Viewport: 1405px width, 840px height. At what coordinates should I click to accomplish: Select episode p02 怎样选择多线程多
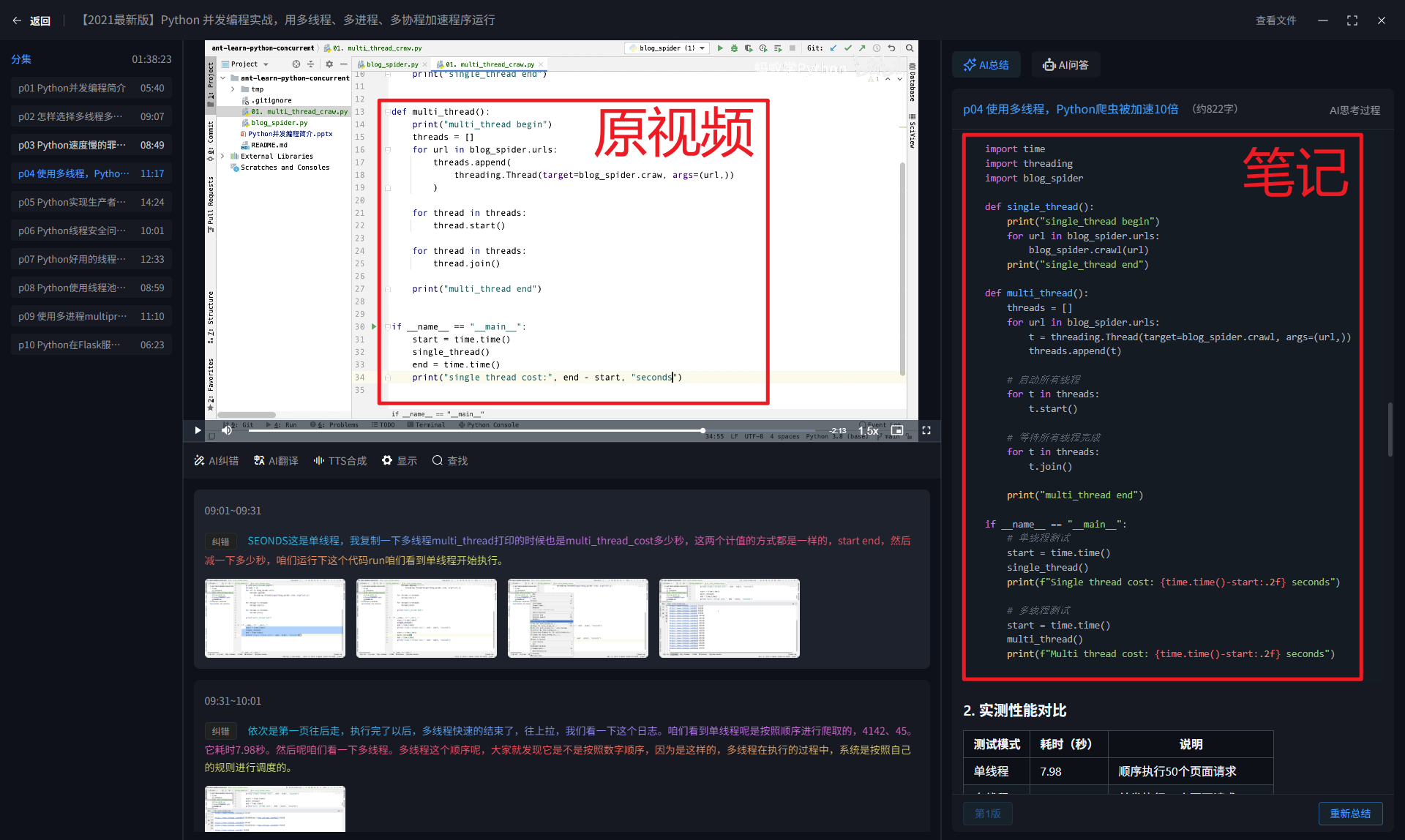tap(91, 116)
